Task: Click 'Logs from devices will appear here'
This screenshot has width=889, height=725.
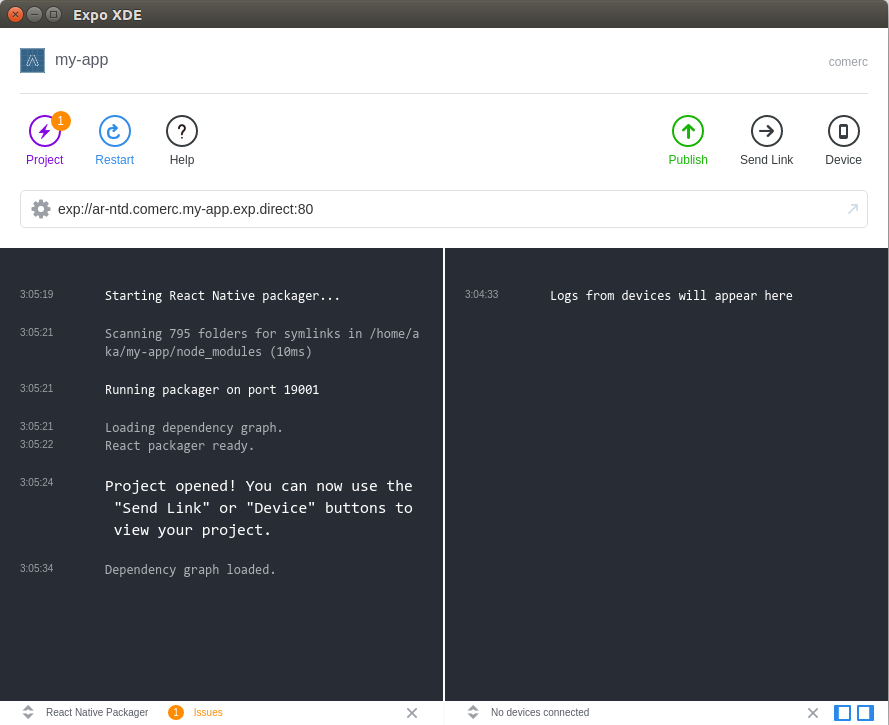Action: (x=671, y=296)
